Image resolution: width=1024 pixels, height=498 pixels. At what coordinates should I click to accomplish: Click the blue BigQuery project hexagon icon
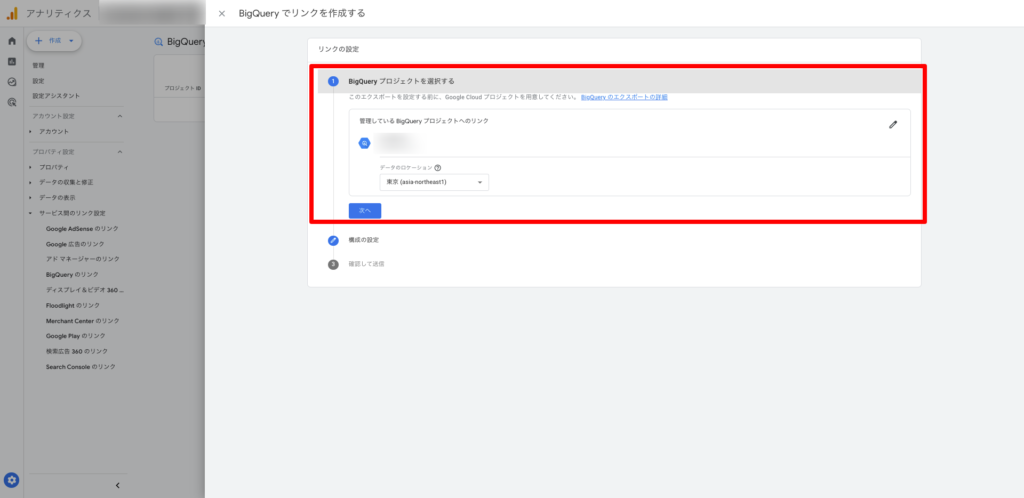coord(365,143)
